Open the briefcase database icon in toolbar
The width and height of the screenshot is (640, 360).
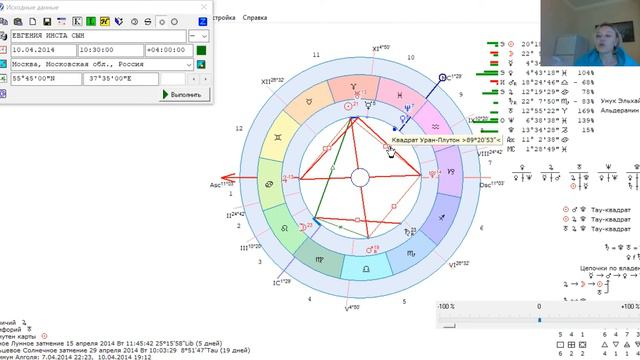coord(18,22)
